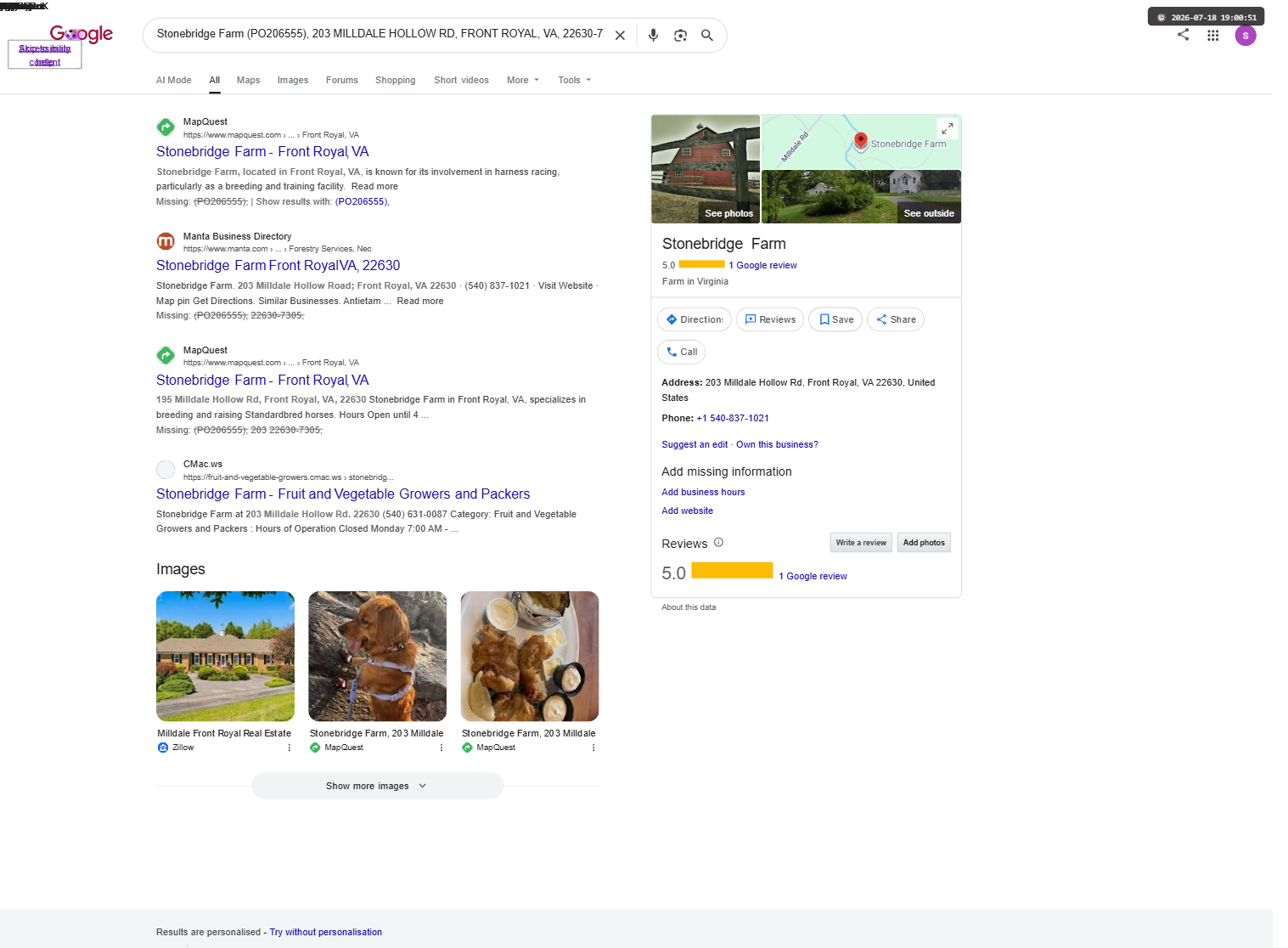Click the Directions button
Viewport: 1288px width, 948px height.
(694, 320)
